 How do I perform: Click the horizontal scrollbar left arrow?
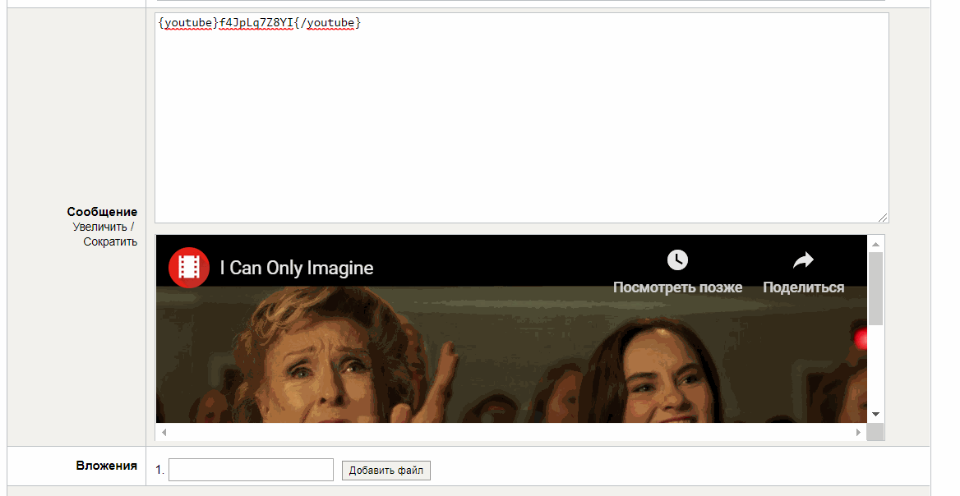coord(163,432)
